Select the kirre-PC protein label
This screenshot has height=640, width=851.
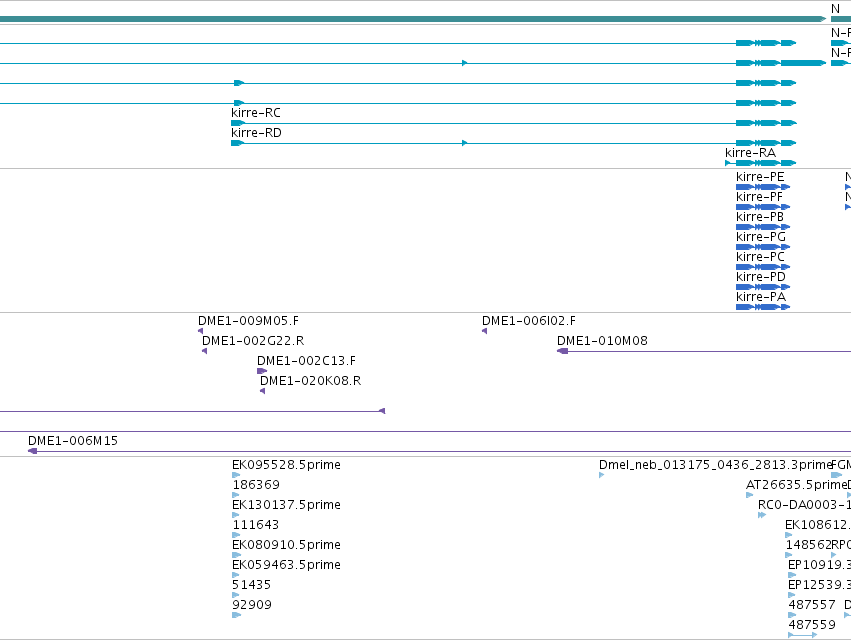(x=760, y=257)
